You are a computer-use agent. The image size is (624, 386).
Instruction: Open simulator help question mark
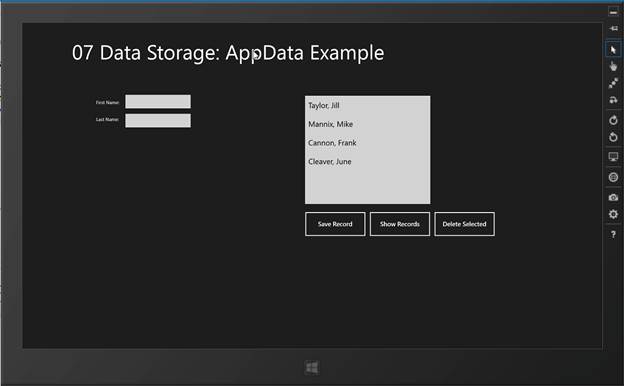[x=613, y=234]
